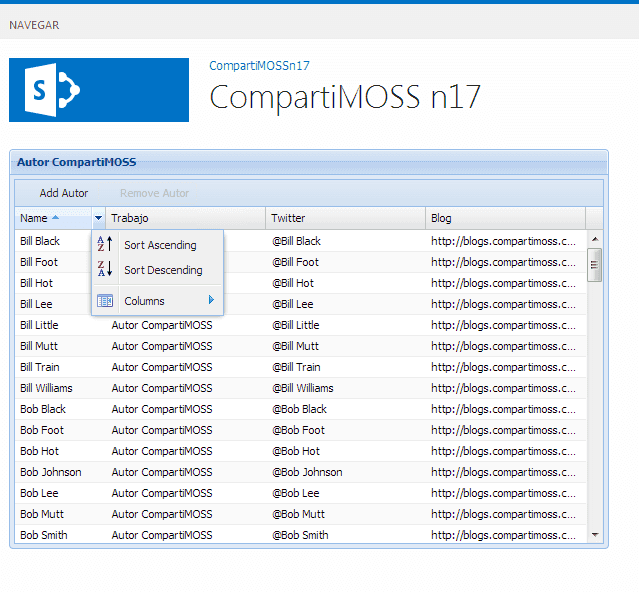
Task: Click the blog URL in Bill Black row
Action: [505, 241]
